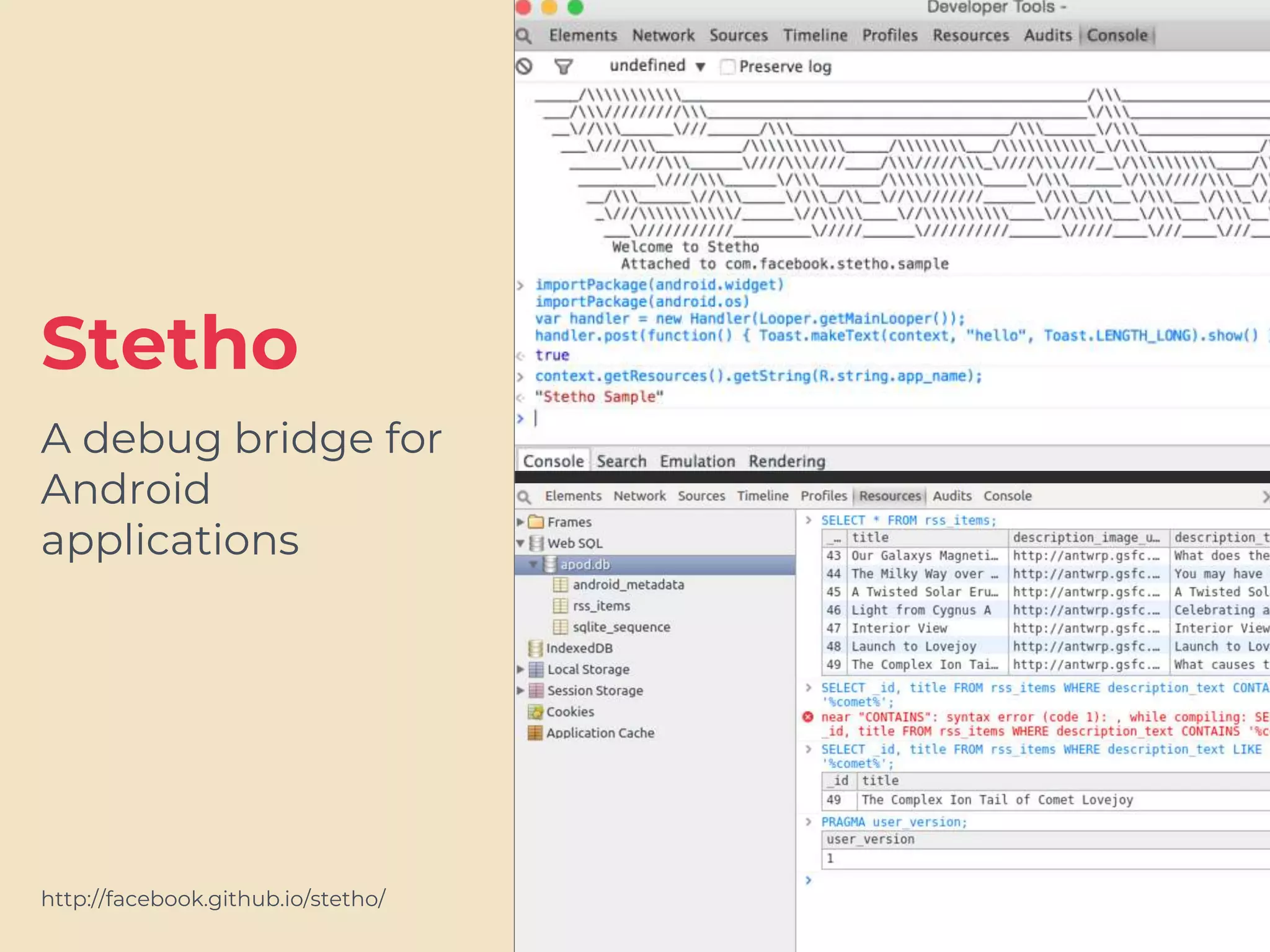This screenshot has width=1270, height=952.
Task: Open Console tab in lower DevTools
Action: point(1007,496)
